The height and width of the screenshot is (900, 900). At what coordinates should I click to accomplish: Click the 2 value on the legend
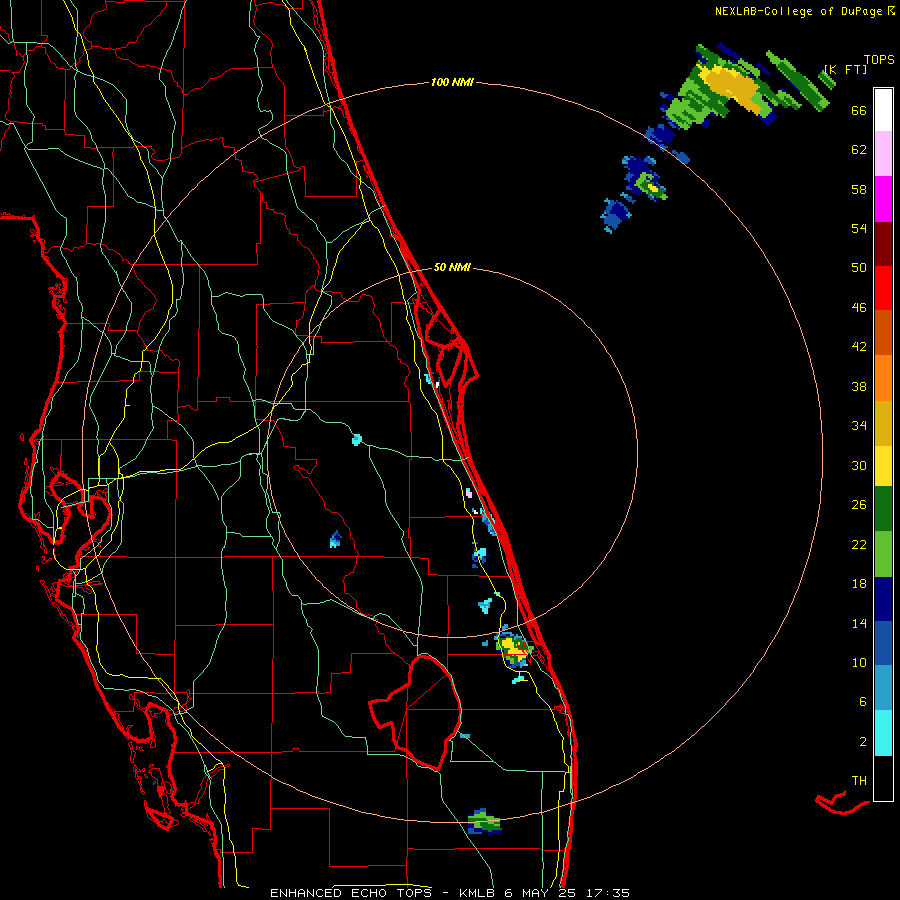(x=863, y=742)
